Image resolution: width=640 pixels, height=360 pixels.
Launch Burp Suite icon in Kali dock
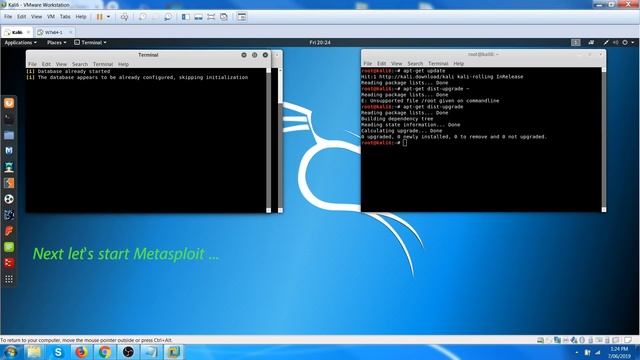tap(9, 183)
